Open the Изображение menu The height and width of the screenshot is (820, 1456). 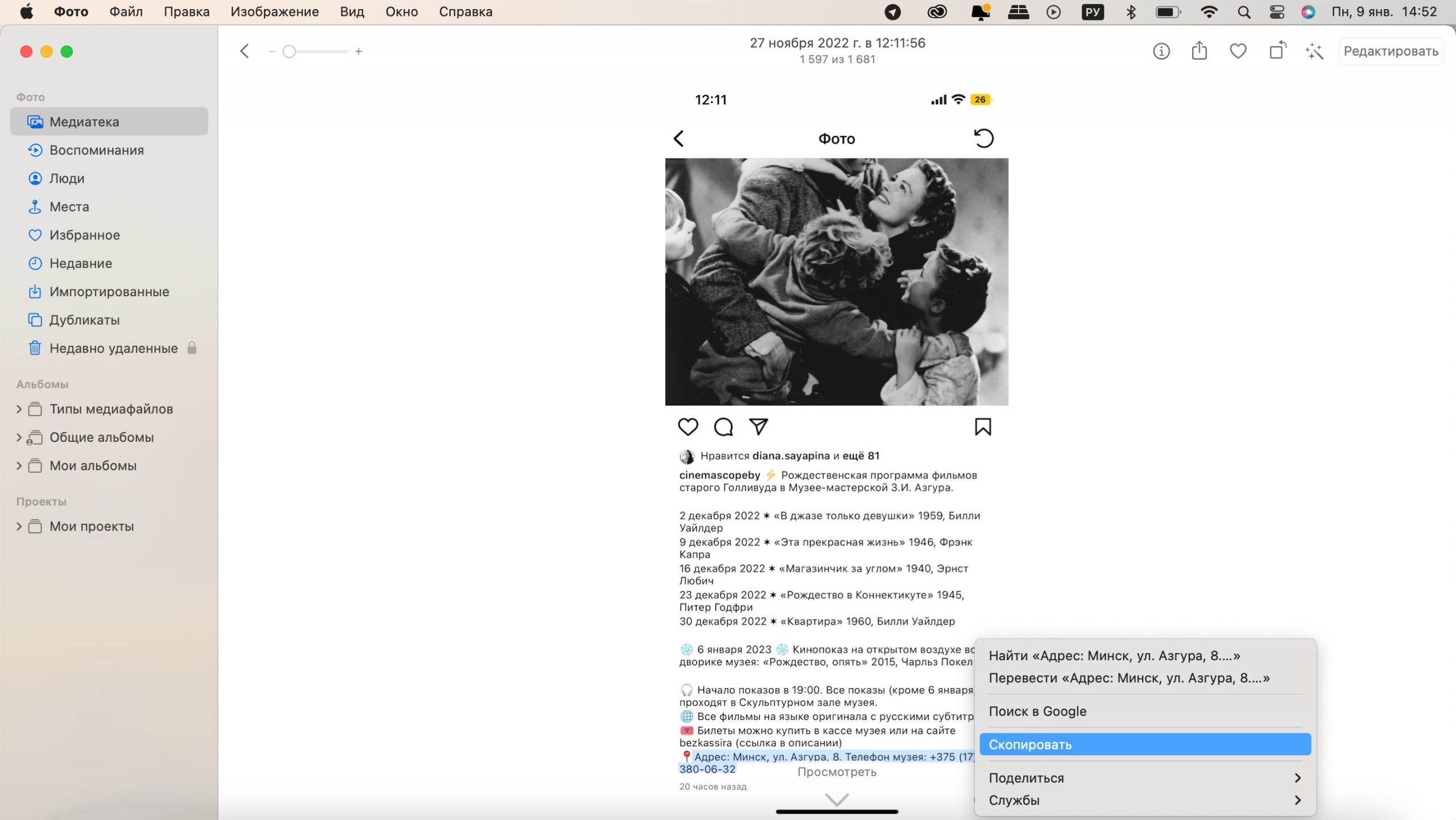coord(275,12)
